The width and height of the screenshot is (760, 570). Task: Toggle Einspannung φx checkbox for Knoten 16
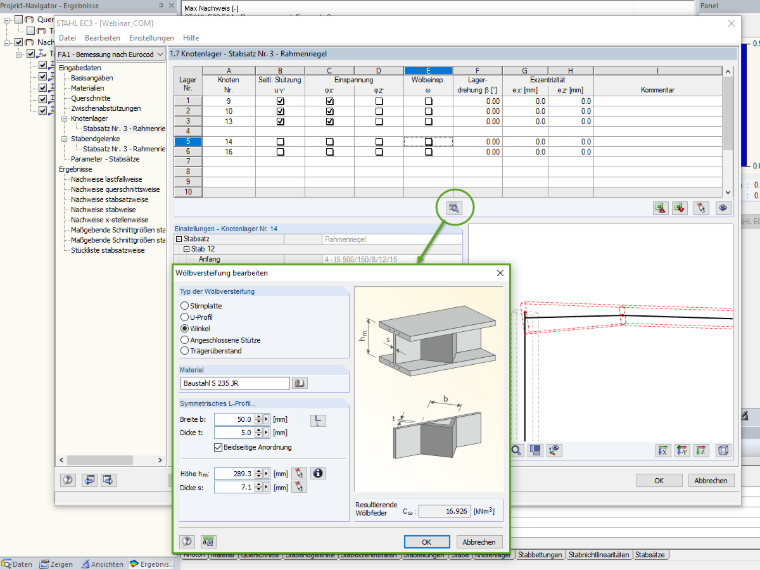(330, 152)
